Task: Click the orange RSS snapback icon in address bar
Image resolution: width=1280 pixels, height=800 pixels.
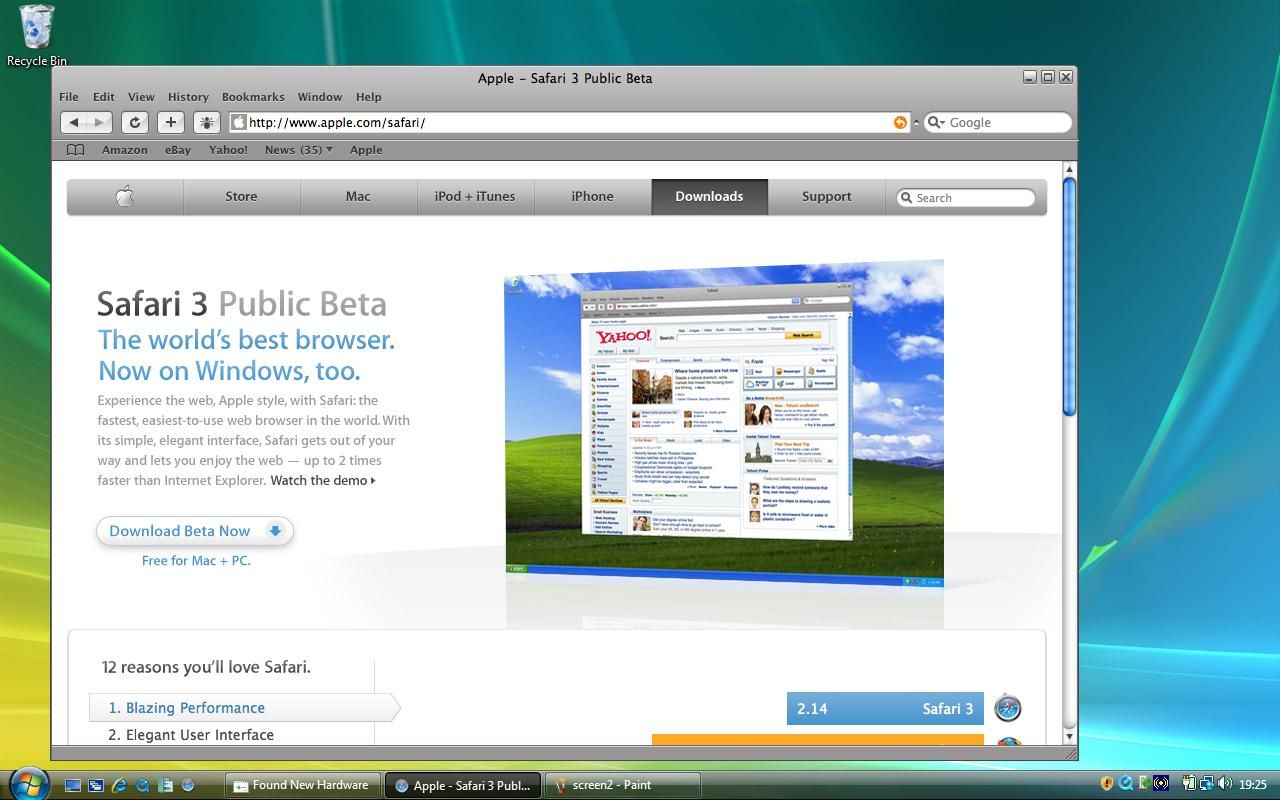Action: point(900,122)
